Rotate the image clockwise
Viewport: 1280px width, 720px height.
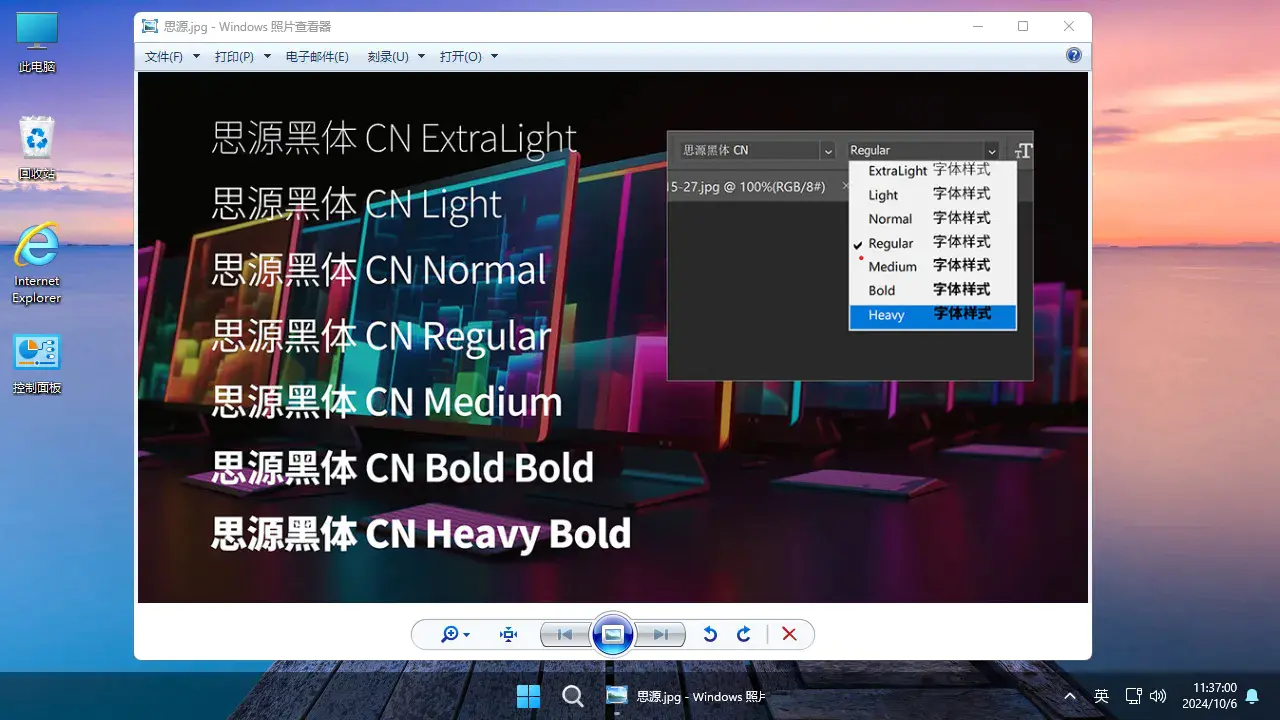pos(743,634)
